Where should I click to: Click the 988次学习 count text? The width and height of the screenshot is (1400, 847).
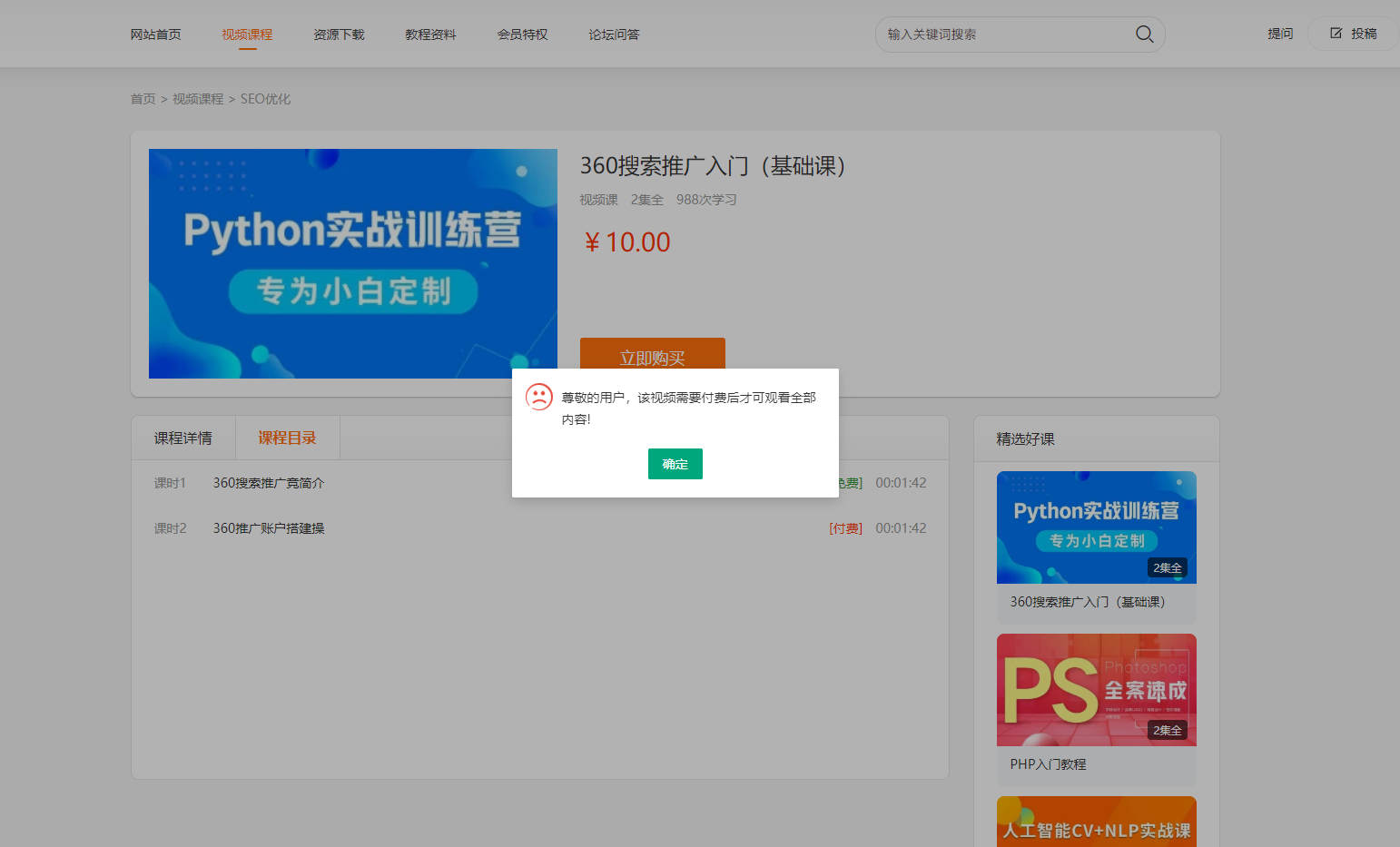706,200
